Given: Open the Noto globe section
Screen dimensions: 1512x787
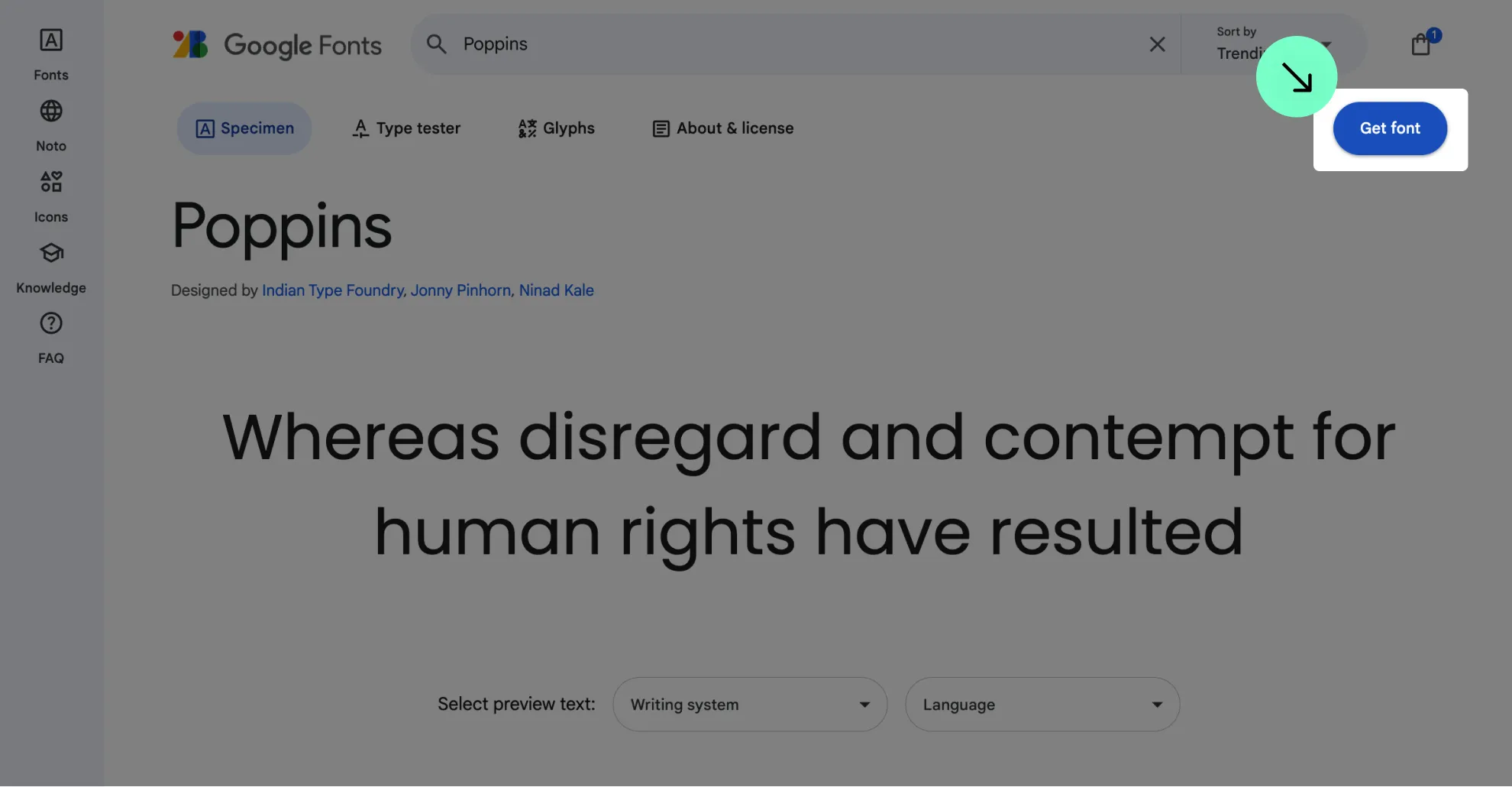Looking at the screenshot, I should coord(51,125).
